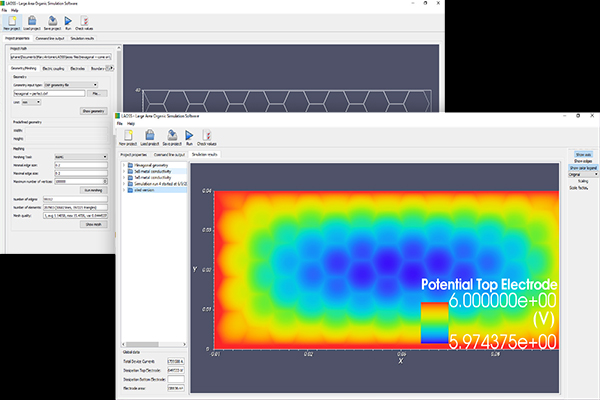Image resolution: width=600 pixels, height=400 pixels.
Task: Open File menu in front window
Action: [120, 124]
